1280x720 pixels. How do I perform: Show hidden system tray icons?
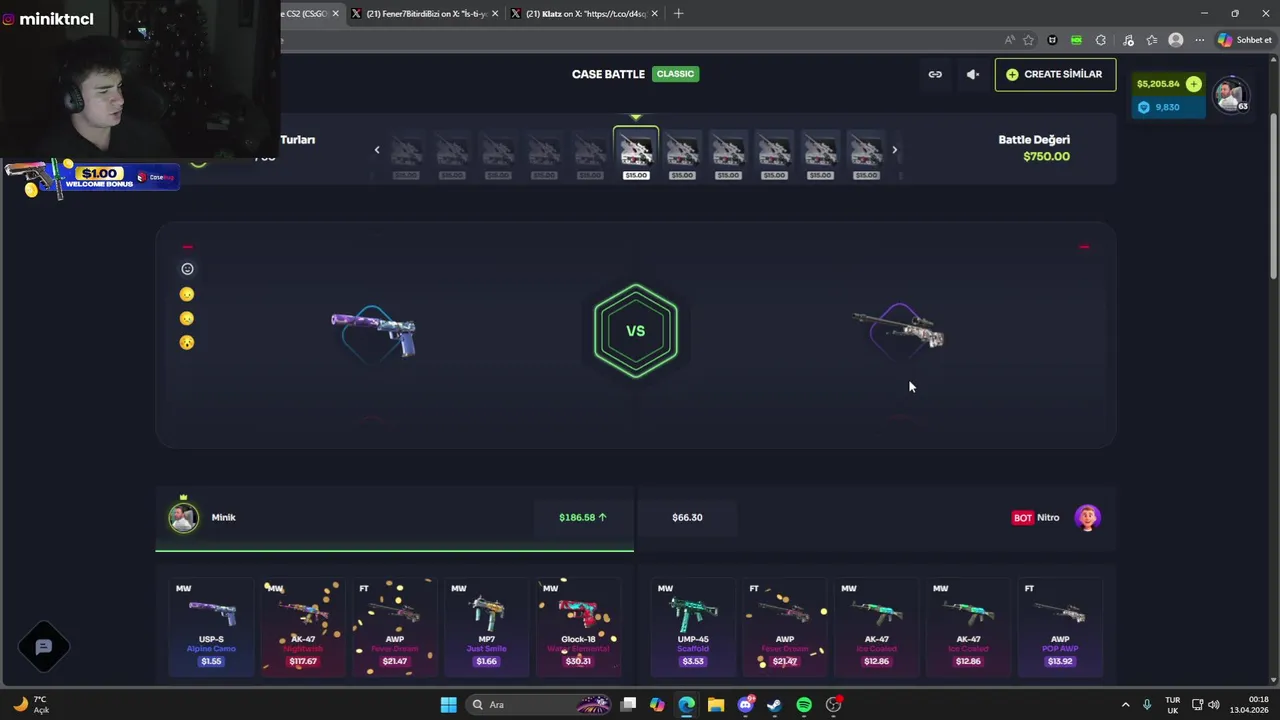click(x=1125, y=705)
